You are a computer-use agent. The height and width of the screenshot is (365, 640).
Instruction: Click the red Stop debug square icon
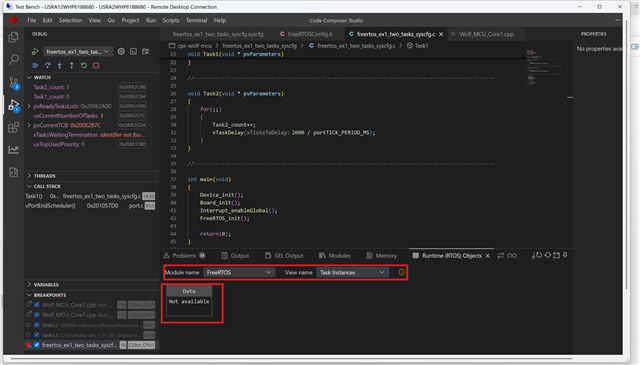96,65
